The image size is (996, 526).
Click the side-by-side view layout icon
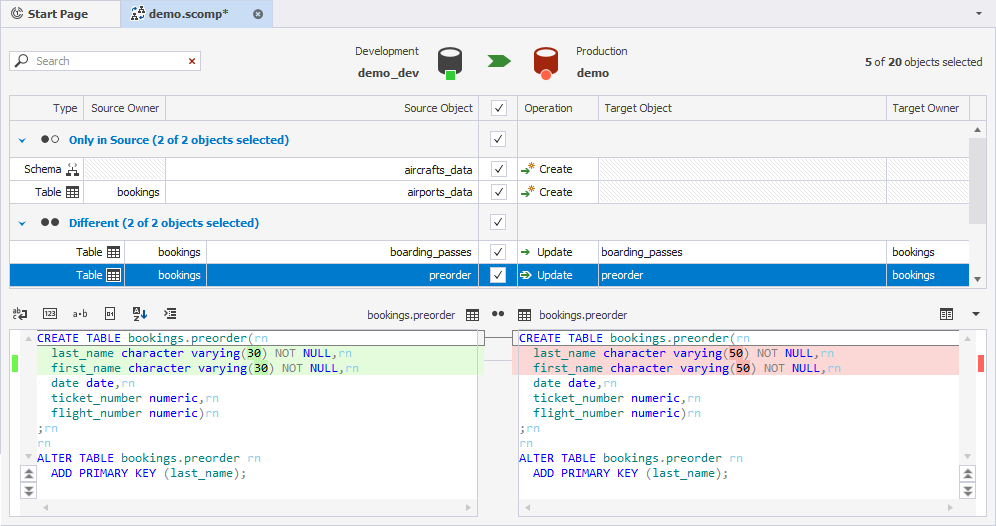pos(946,314)
